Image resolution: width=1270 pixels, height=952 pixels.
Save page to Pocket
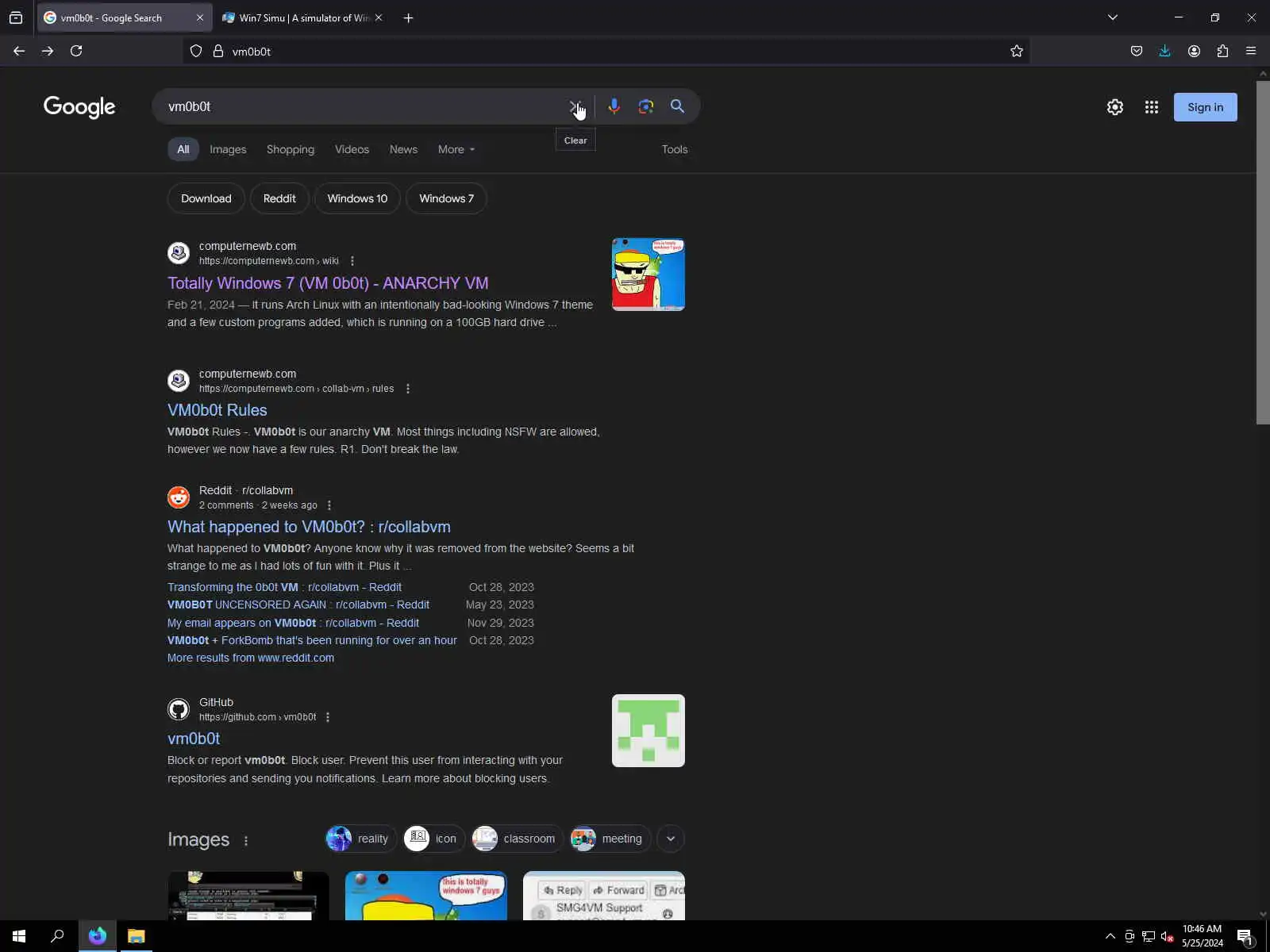[x=1137, y=51]
